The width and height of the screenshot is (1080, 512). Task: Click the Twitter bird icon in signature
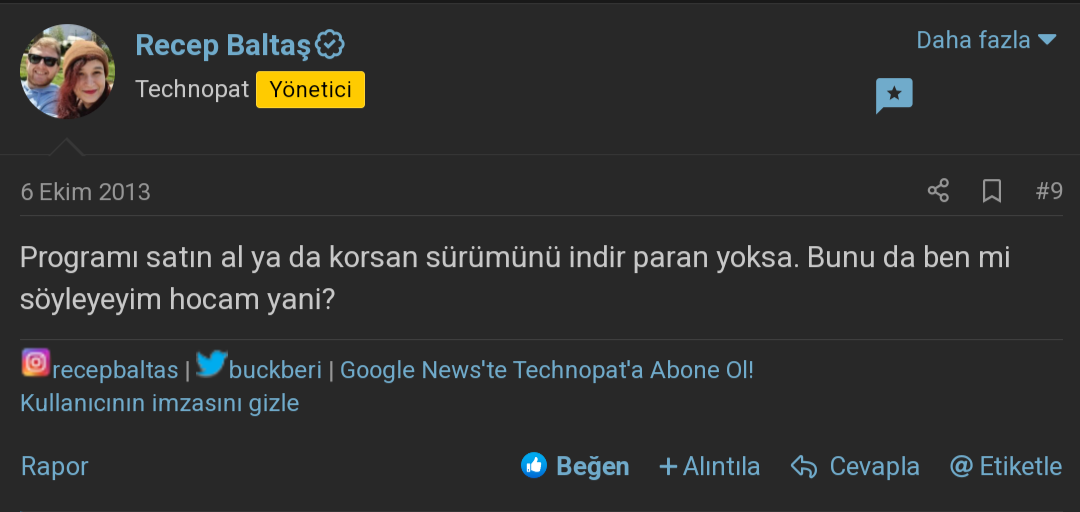coord(210,364)
